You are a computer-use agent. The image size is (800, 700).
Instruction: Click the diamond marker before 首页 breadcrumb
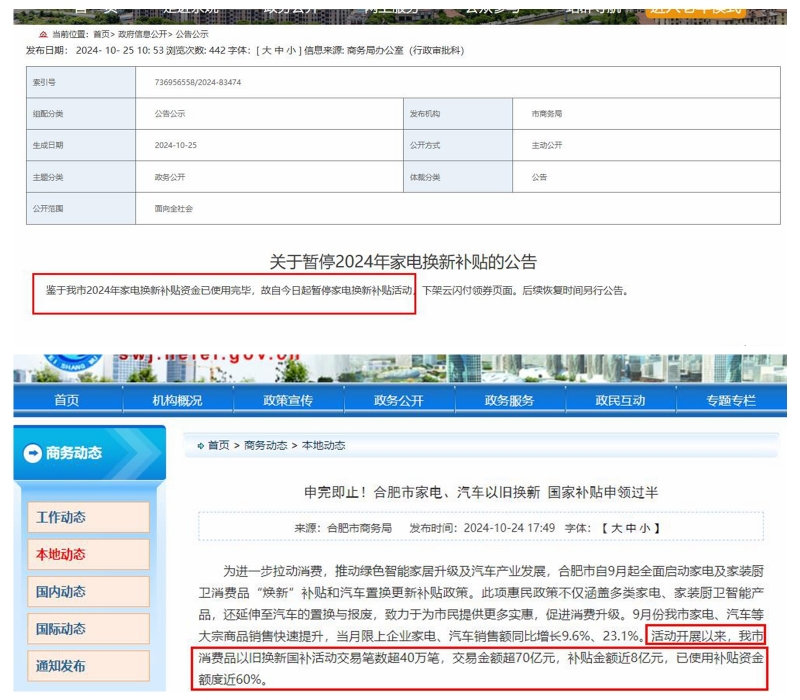point(201,447)
